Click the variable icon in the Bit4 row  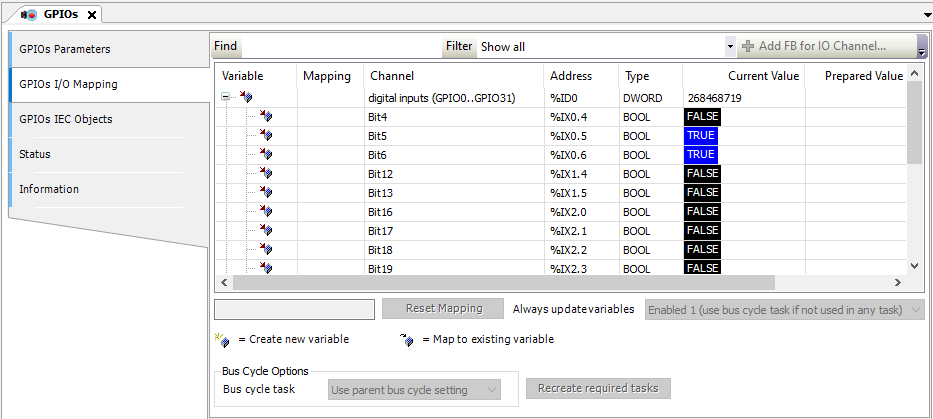point(266,117)
